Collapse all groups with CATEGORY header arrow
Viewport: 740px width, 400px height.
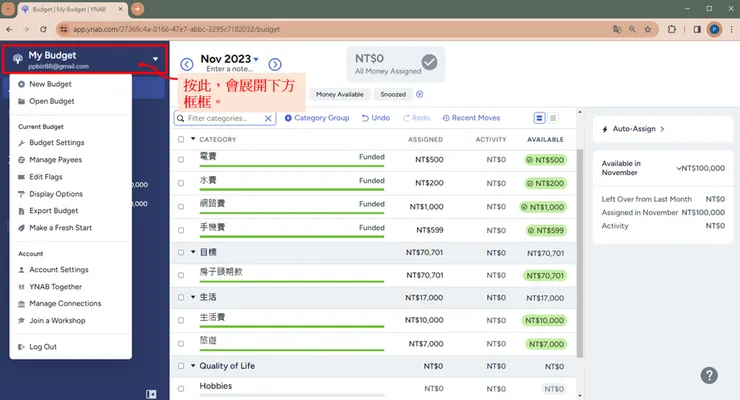point(193,139)
